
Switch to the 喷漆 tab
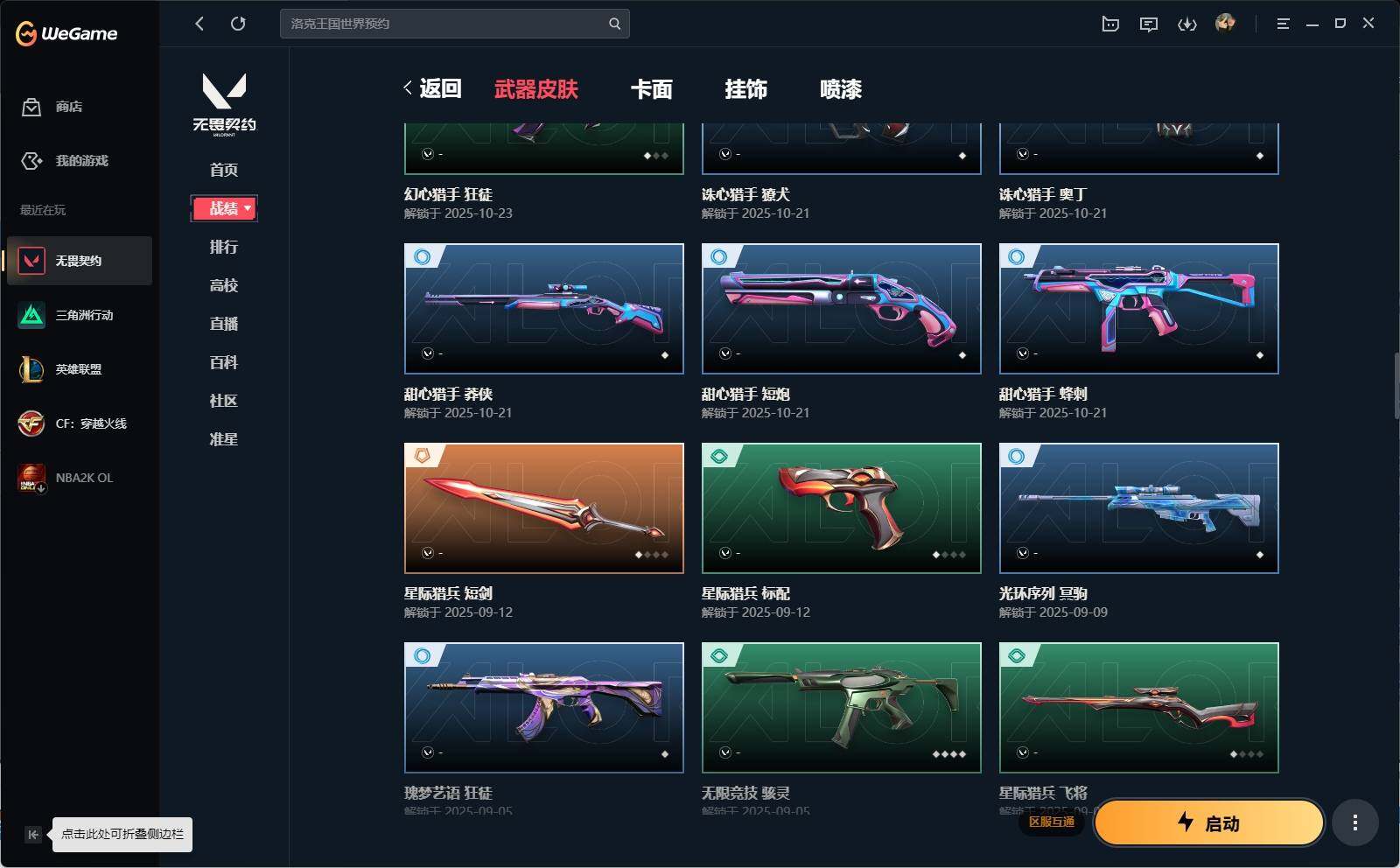click(x=841, y=89)
